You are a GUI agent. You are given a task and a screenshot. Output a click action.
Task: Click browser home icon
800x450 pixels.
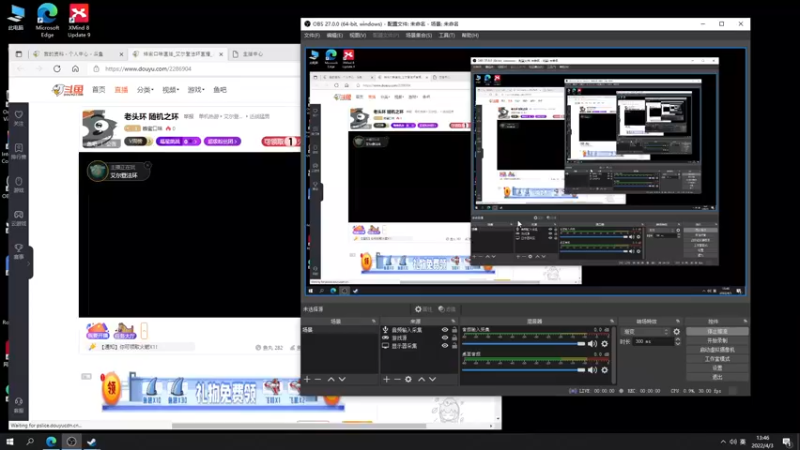pyautogui.click(x=75, y=68)
